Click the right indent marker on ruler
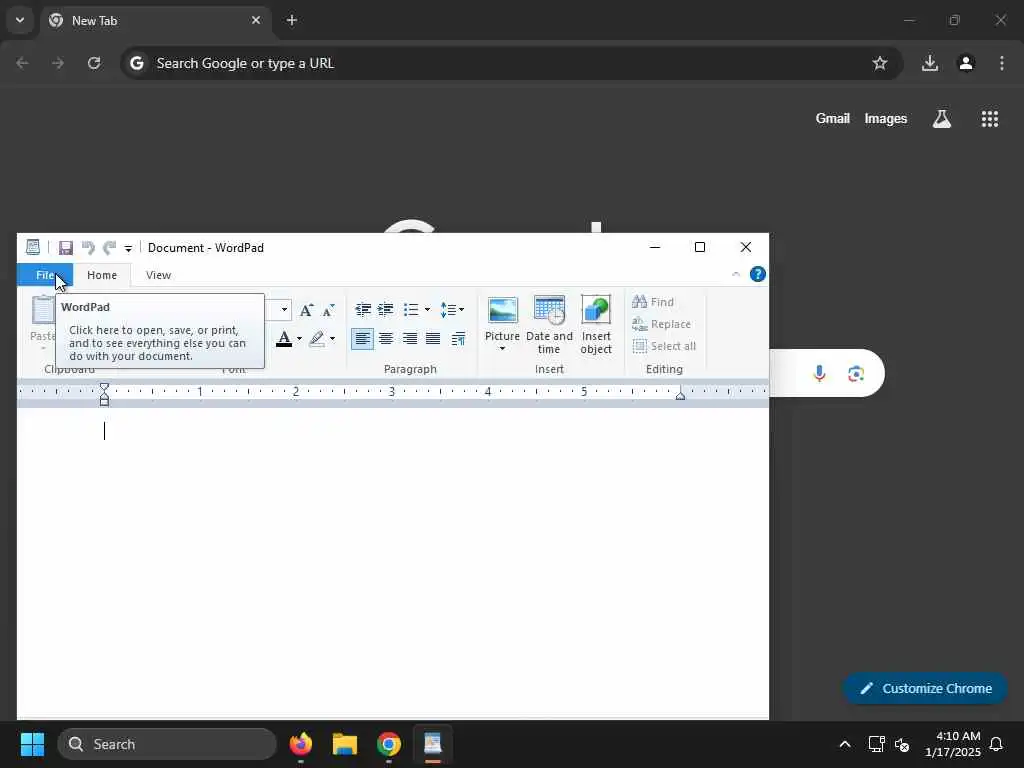Viewport: 1024px width, 768px height. pos(680,394)
